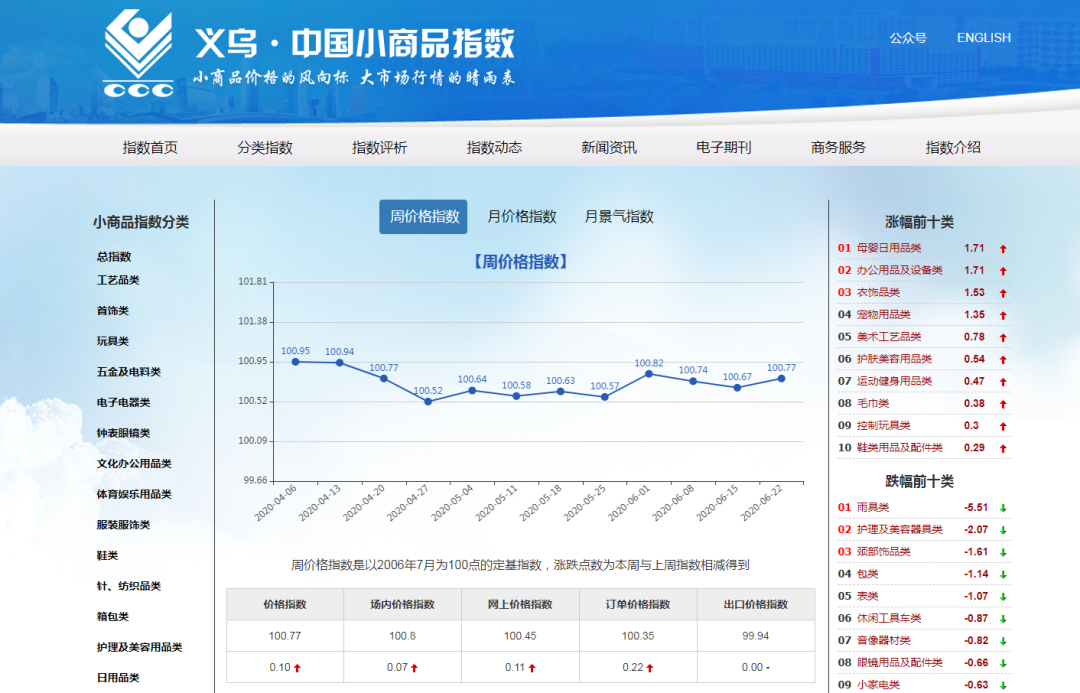1080x693 pixels.
Task: Click chart data point labeled 100.67
Action: pyautogui.click(x=737, y=388)
